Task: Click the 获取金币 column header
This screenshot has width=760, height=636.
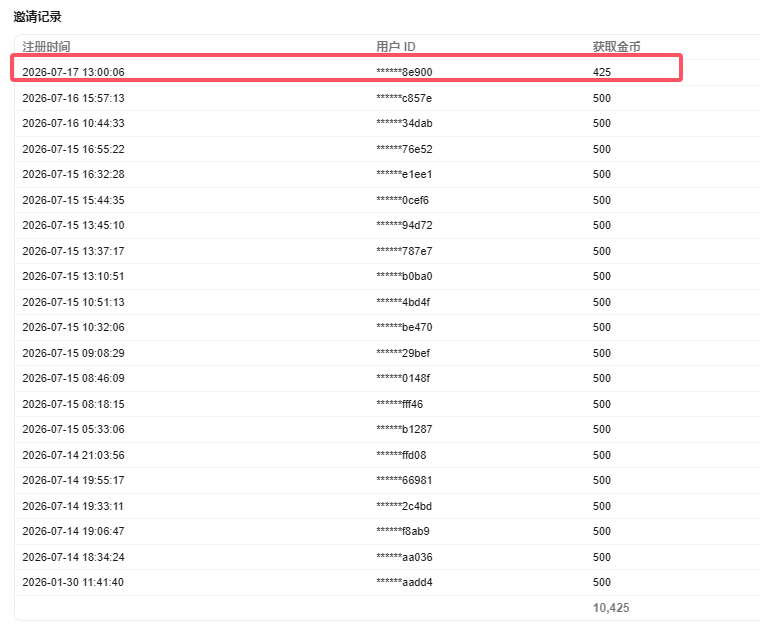Action: [x=617, y=47]
